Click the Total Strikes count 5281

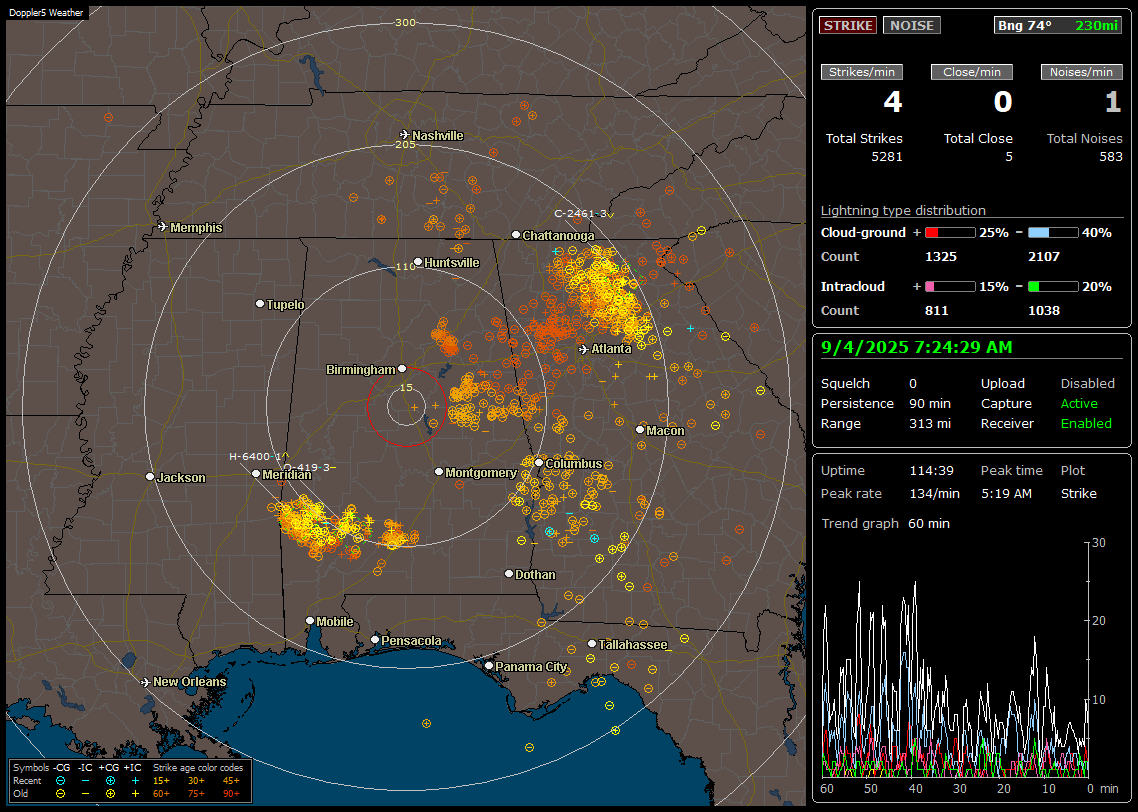click(x=887, y=157)
